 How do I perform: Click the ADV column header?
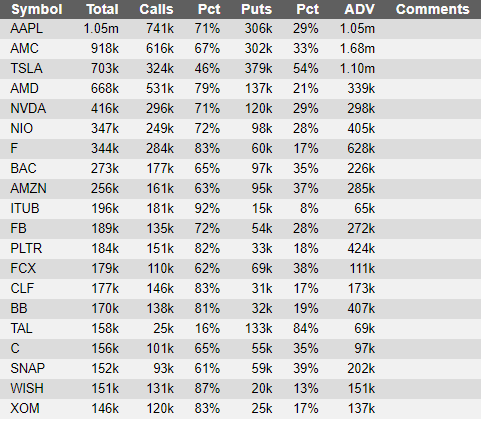(359, 9)
